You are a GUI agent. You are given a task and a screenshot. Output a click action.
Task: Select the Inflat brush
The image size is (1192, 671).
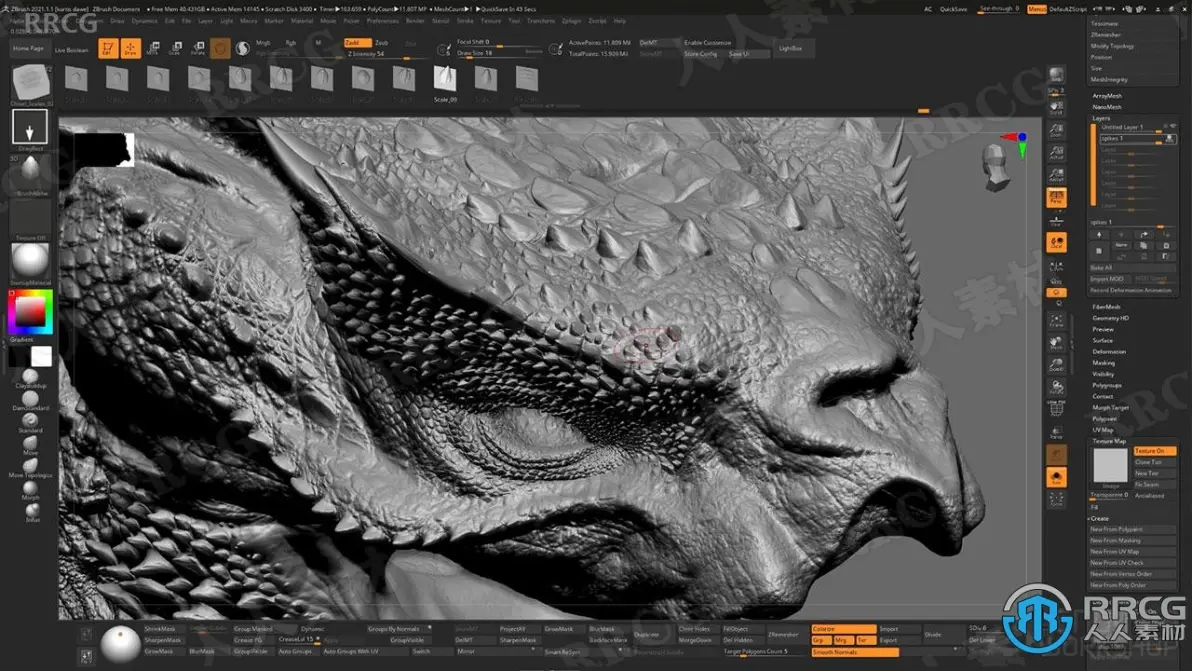click(30, 510)
